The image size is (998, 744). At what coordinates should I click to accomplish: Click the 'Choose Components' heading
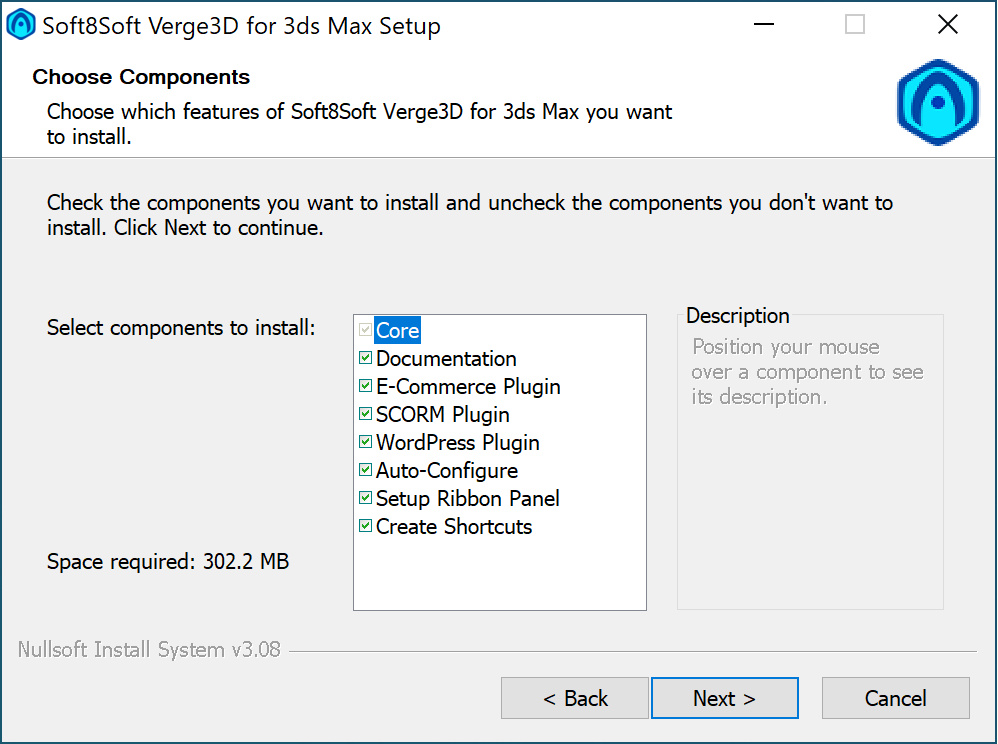pyautogui.click(x=141, y=77)
